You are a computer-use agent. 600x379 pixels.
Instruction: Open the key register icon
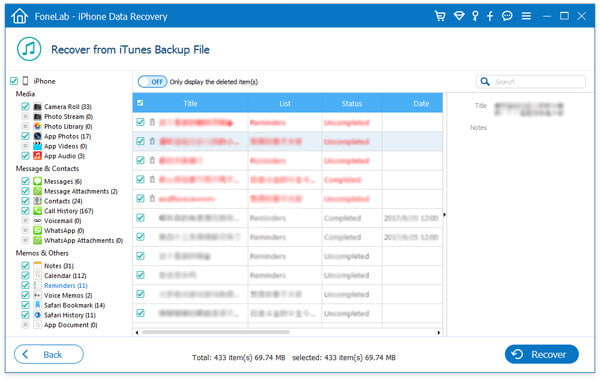(x=475, y=16)
